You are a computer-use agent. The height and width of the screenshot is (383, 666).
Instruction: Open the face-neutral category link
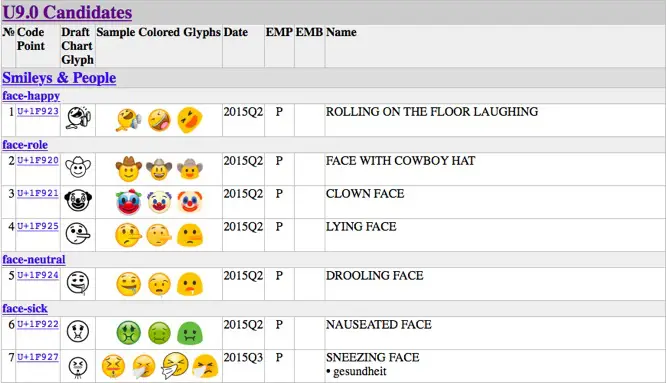[x=34, y=259]
